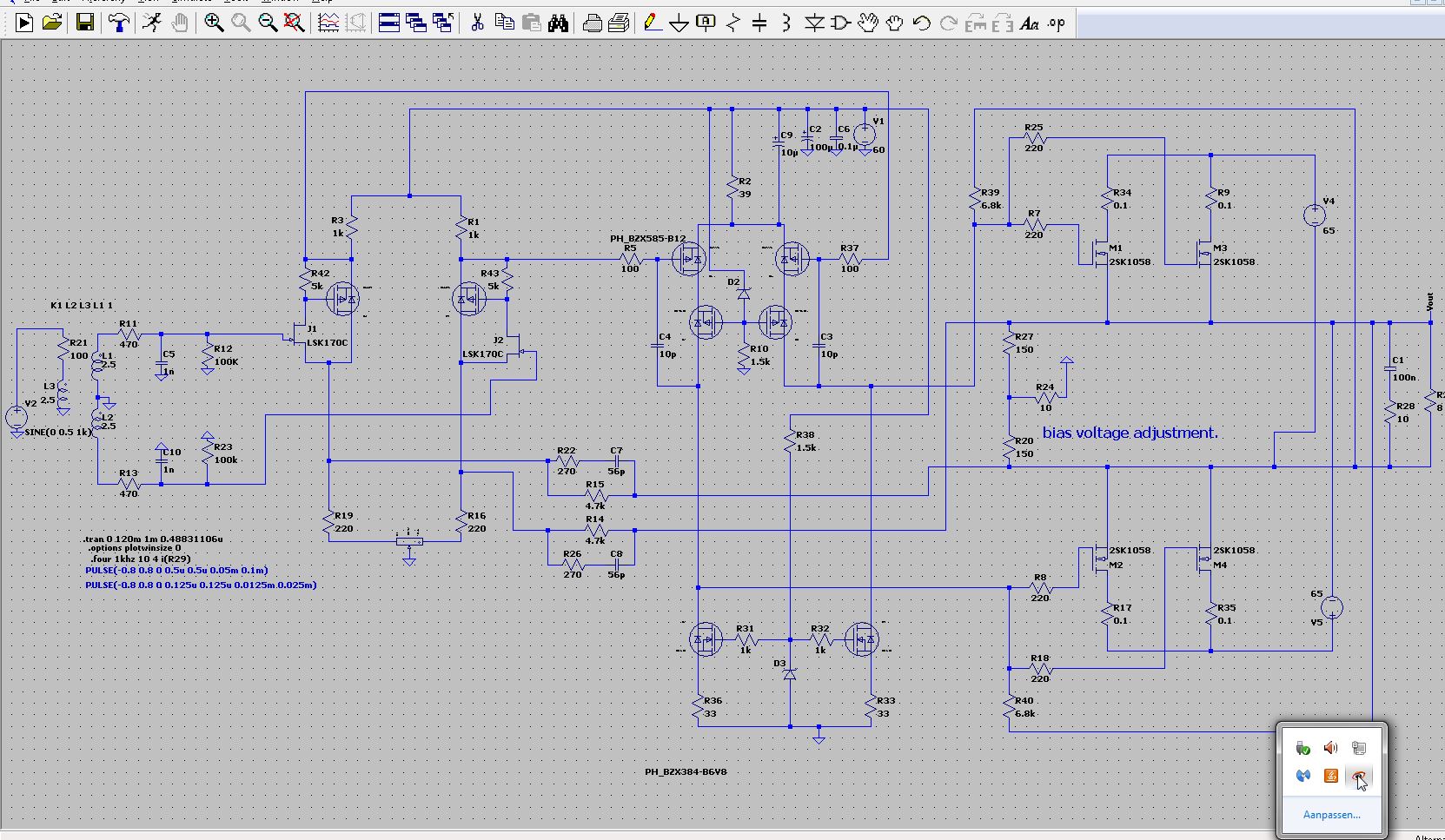Select the Copy tool icon
Image resolution: width=1445 pixels, height=840 pixels.
pos(504,23)
